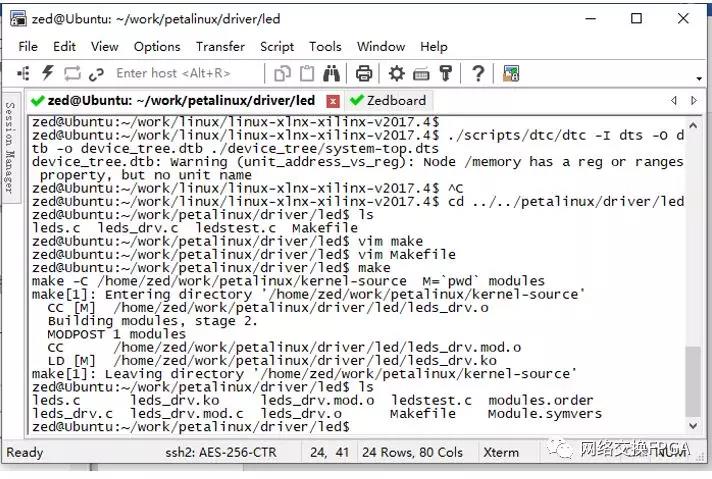Image resolution: width=712 pixels, height=479 pixels.
Task: Click modules.order in terminal output
Action: pos(540,400)
